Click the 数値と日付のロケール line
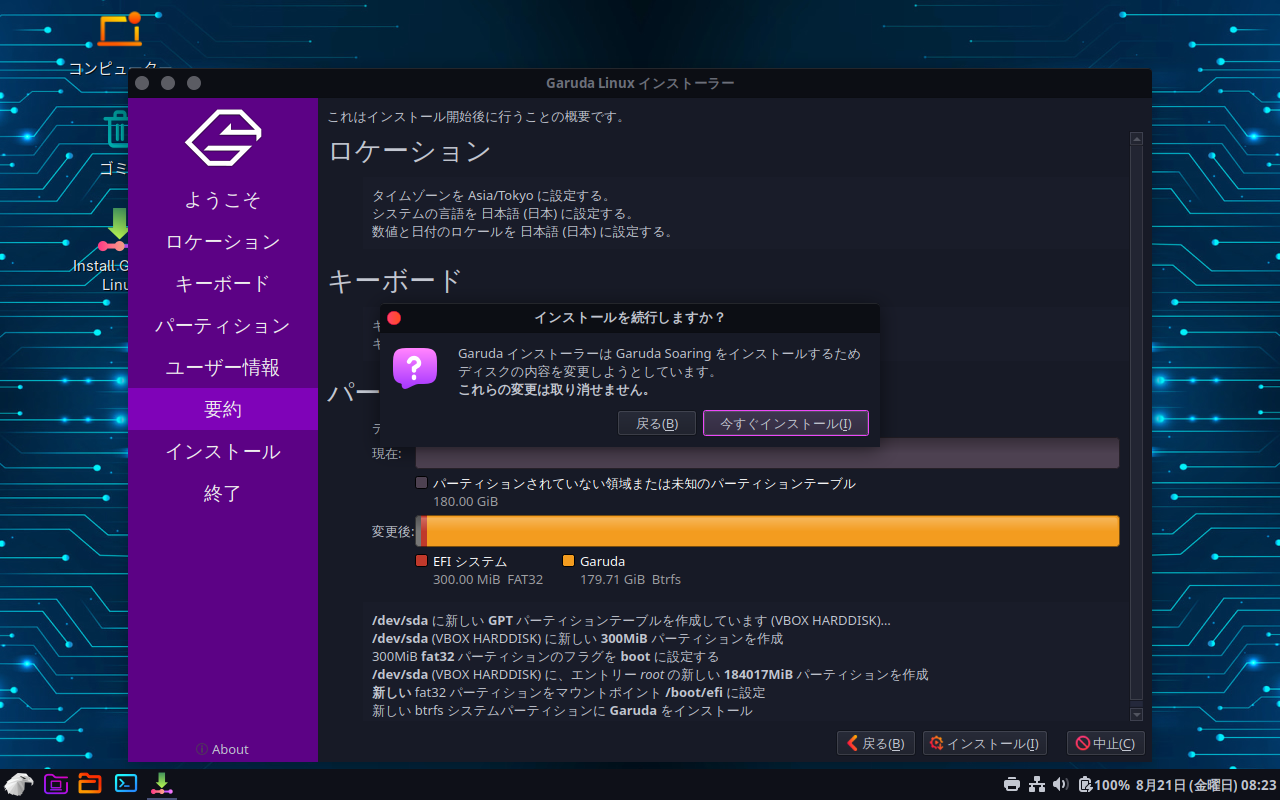The image size is (1280, 800). point(522,231)
